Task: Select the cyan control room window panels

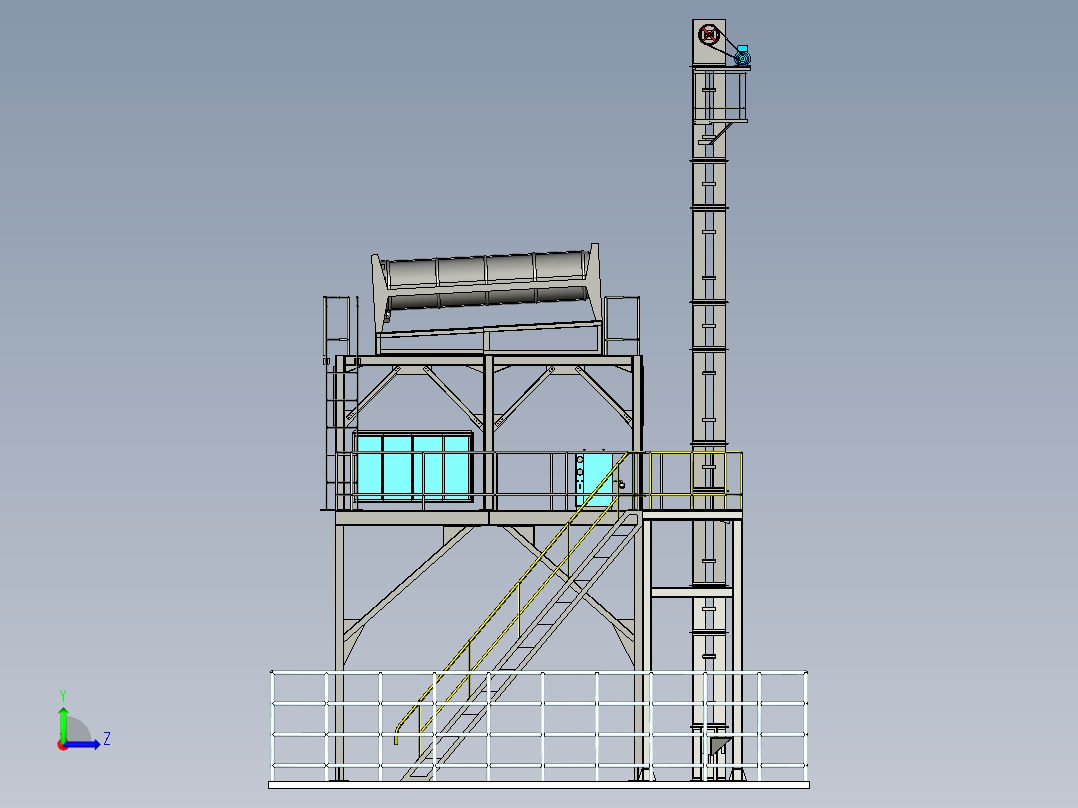Action: (412, 467)
